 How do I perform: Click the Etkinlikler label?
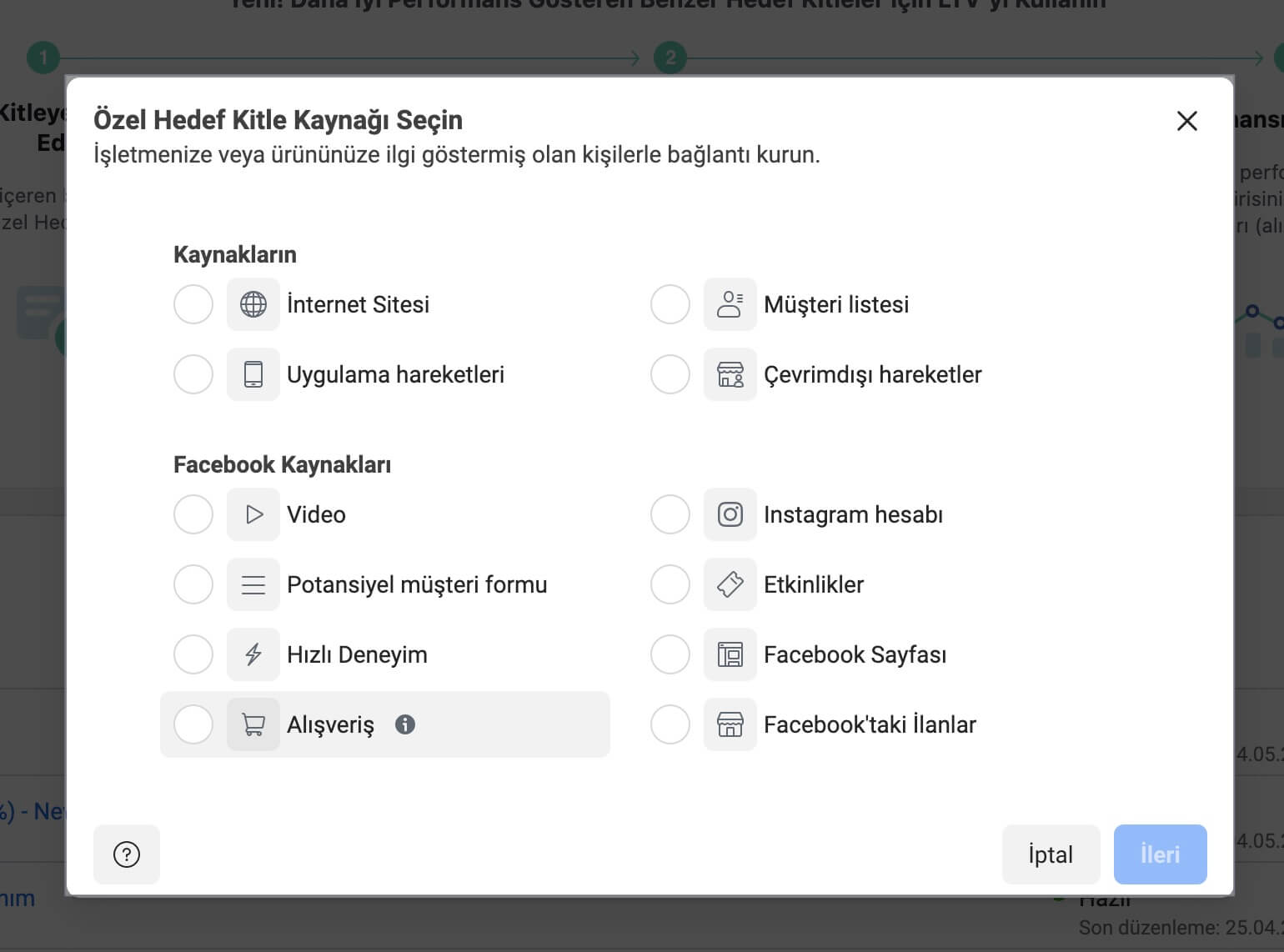click(814, 584)
